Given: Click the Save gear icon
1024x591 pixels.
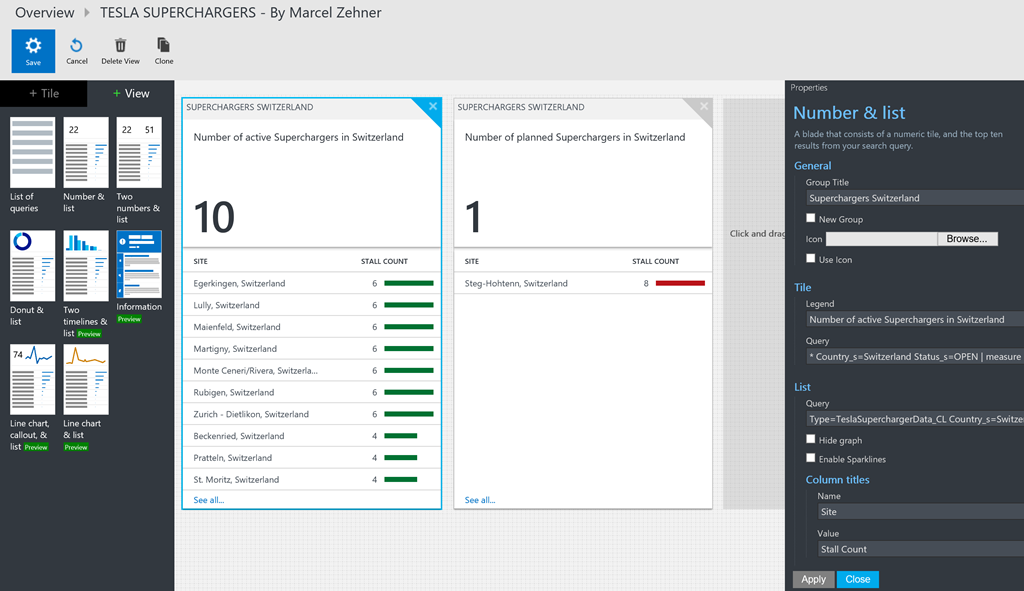Looking at the screenshot, I should click(x=33, y=46).
